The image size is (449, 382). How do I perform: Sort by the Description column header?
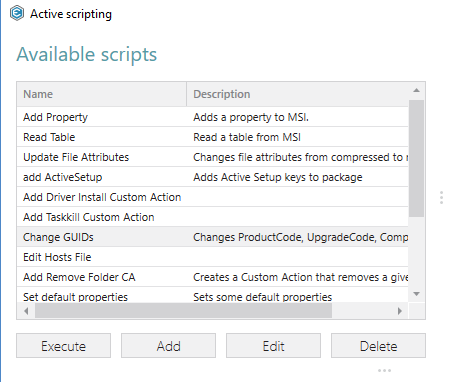point(297,94)
